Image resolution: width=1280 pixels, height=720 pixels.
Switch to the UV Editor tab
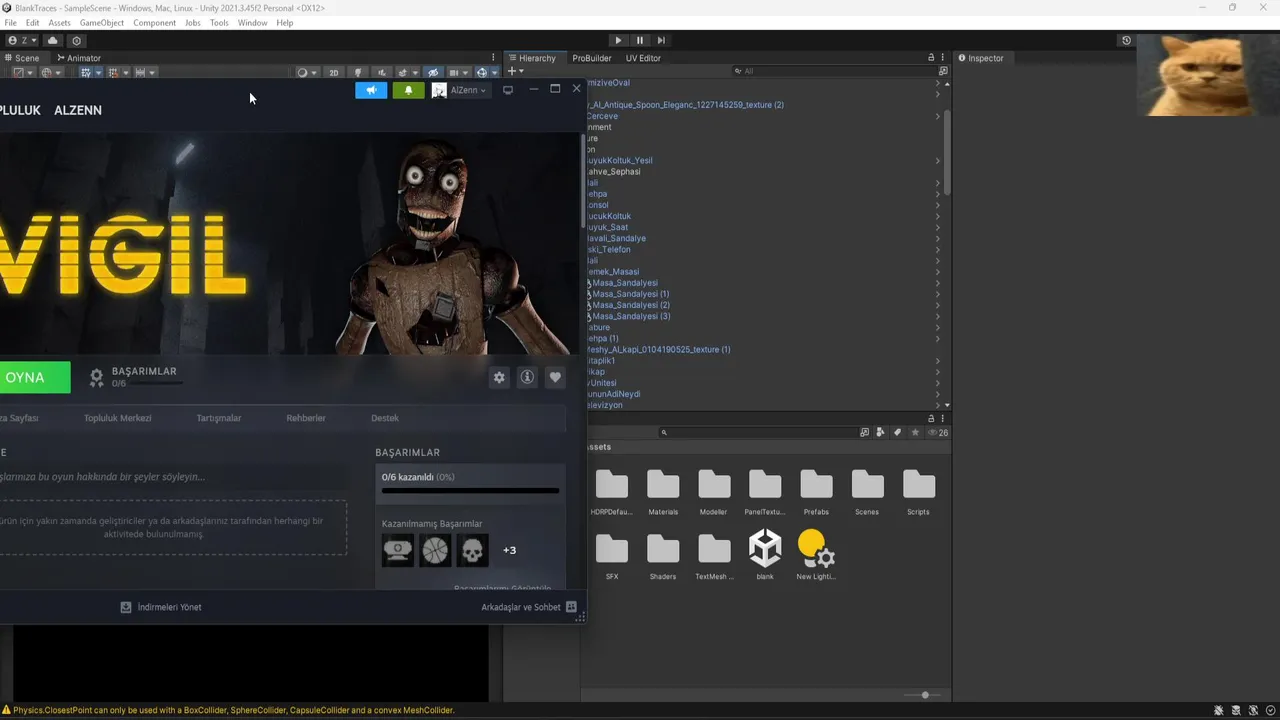pos(643,58)
